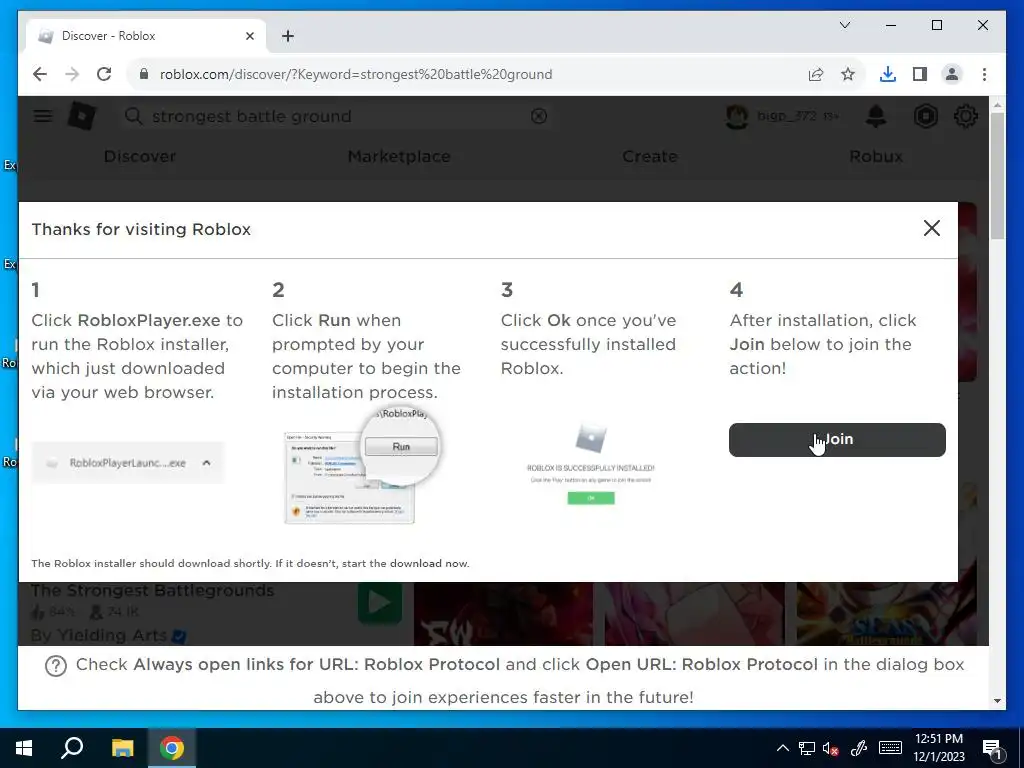The image size is (1024, 768).
Task: Go to the Robux nav item
Action: click(876, 156)
